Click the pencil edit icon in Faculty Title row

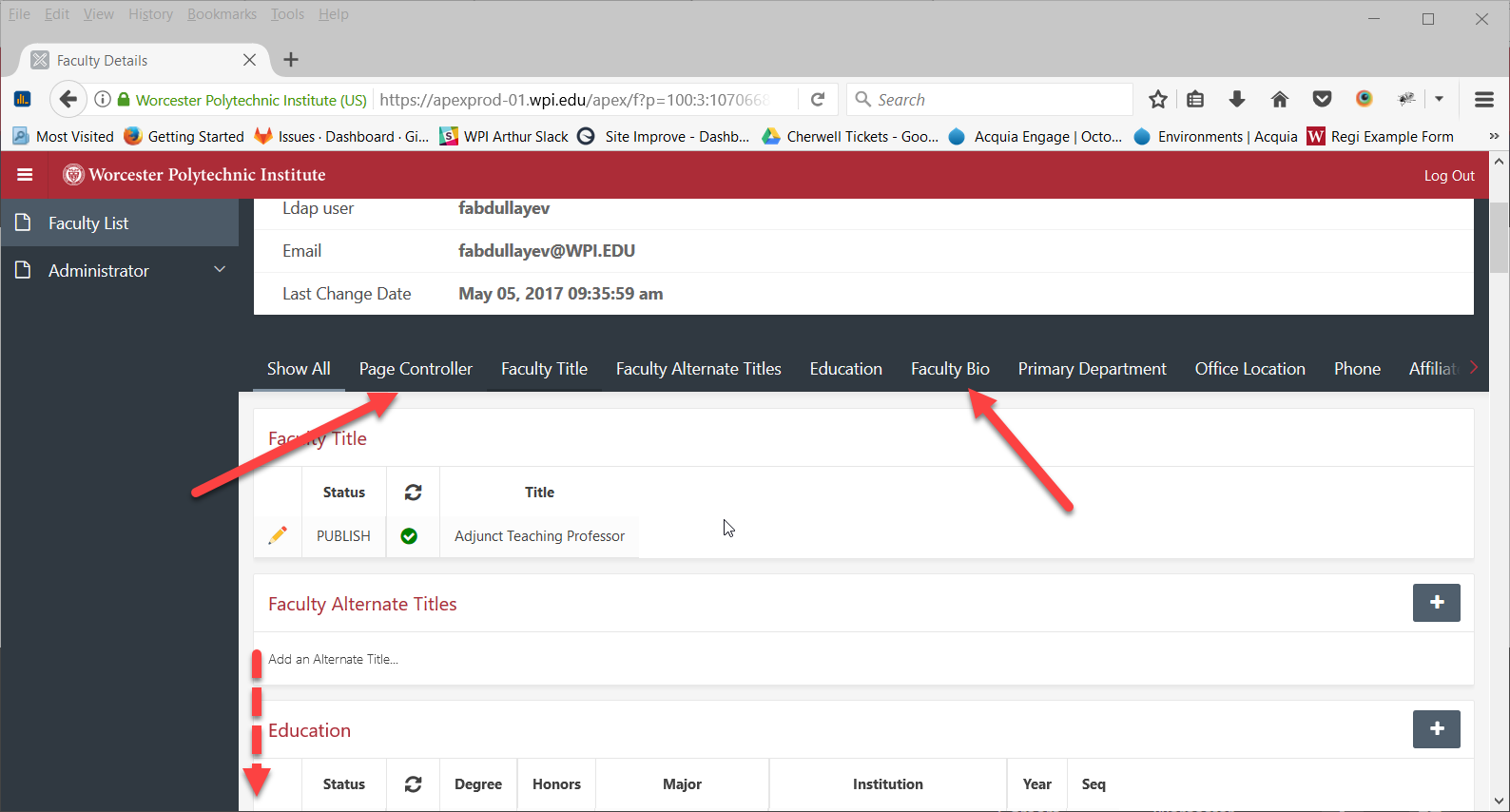(278, 535)
